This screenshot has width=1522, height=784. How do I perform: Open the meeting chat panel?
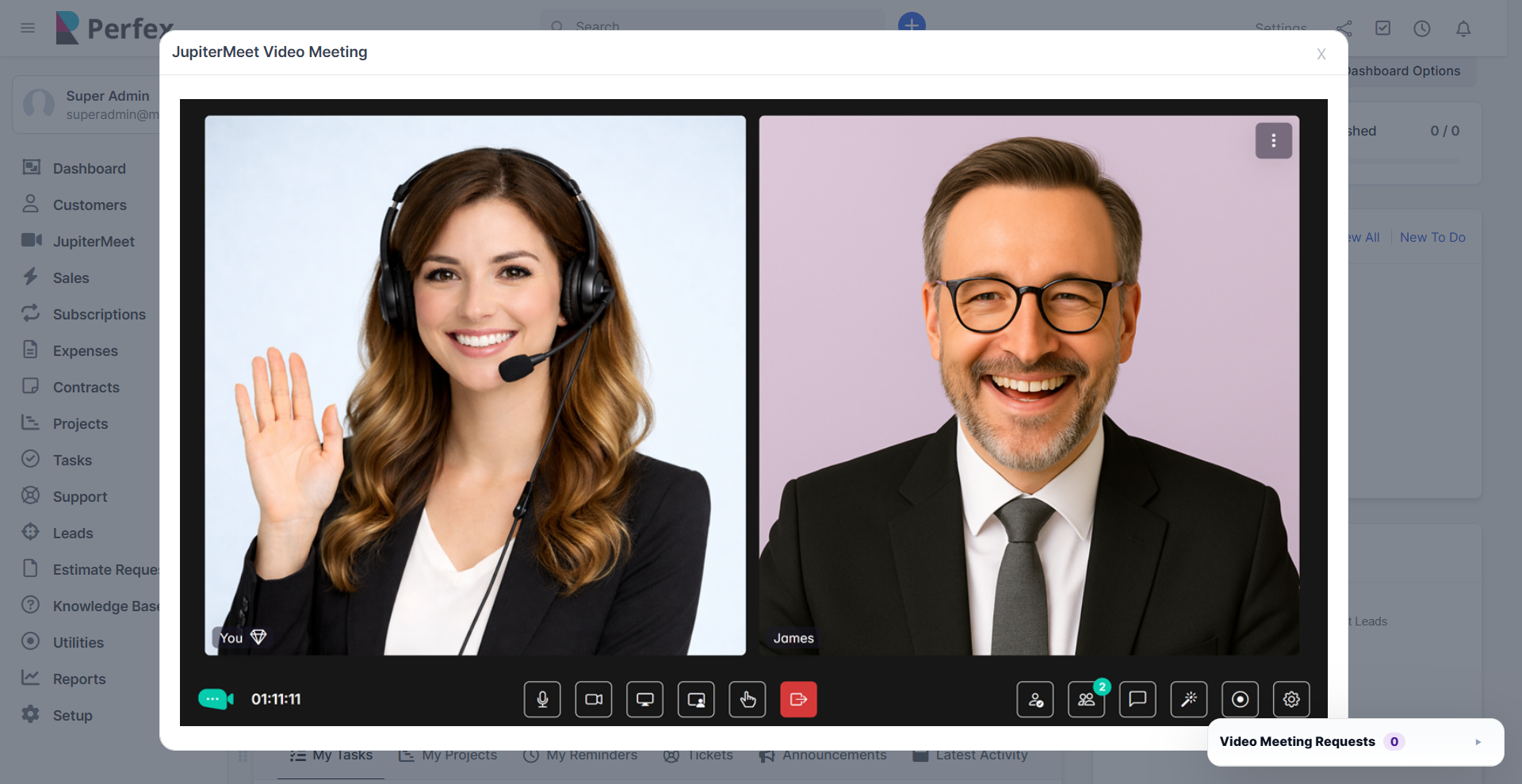tap(1138, 699)
